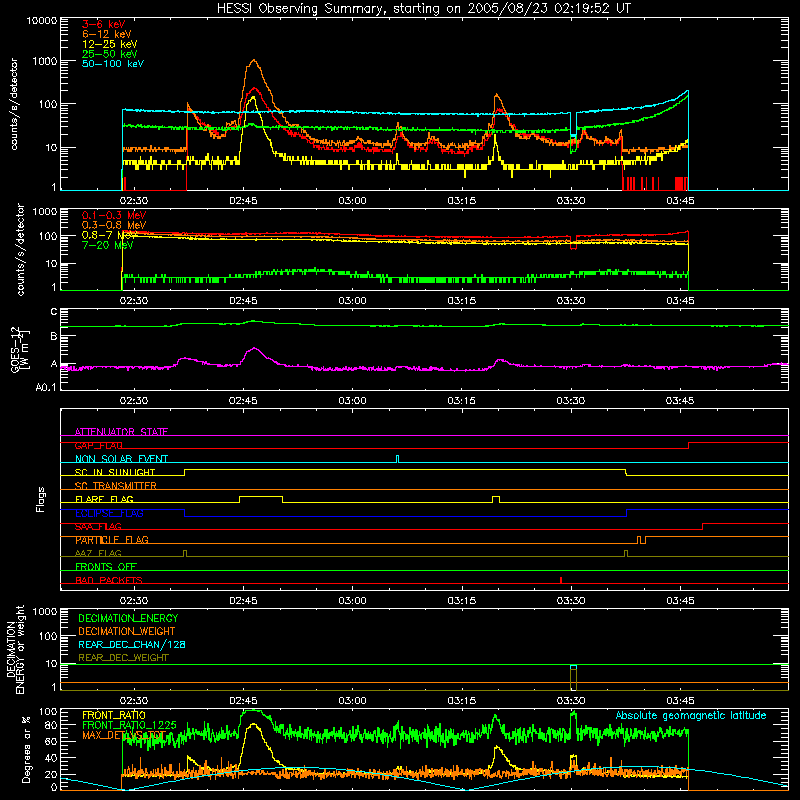Image resolution: width=800 pixels, height=800 pixels.
Task: Click the raised FLARE_FLAG segment near 02:47
Action: point(261,496)
